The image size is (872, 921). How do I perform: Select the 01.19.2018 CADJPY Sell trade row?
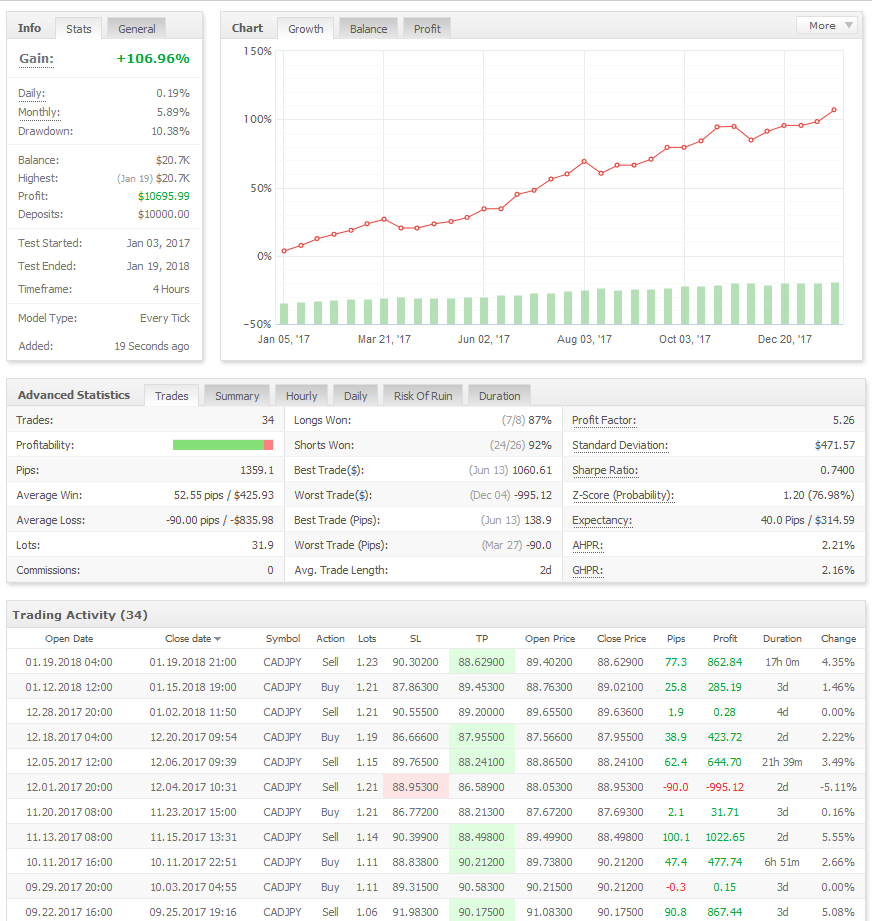pyautogui.click(x=435, y=662)
